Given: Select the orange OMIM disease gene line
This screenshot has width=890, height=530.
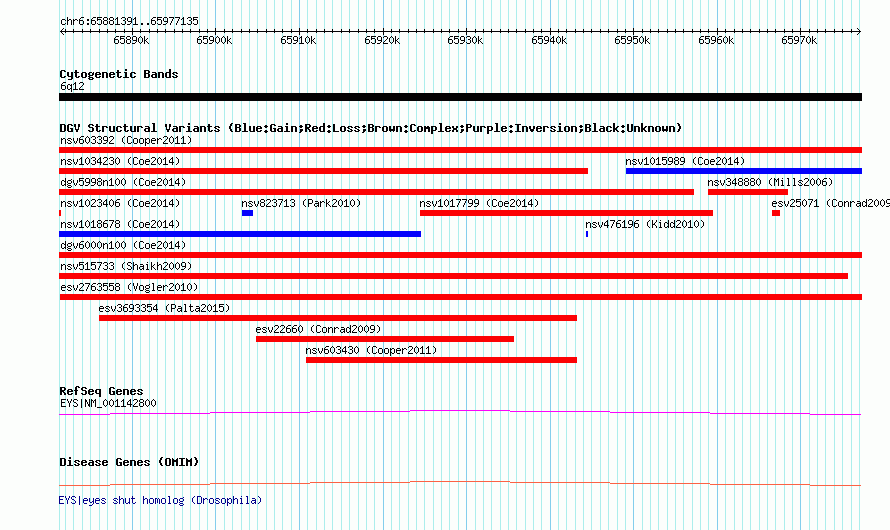Looking at the screenshot, I should pyautogui.click(x=460, y=483).
